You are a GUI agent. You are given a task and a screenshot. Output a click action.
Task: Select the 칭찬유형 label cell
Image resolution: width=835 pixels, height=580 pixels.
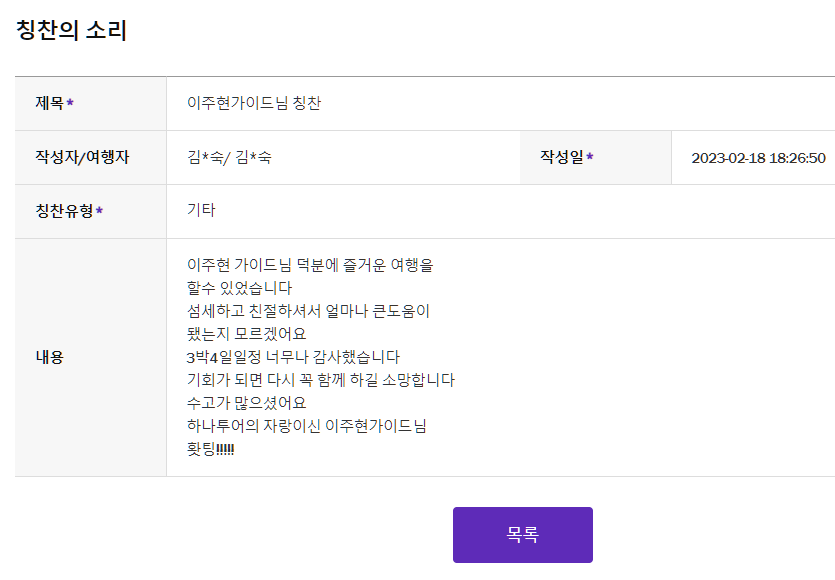point(69,211)
